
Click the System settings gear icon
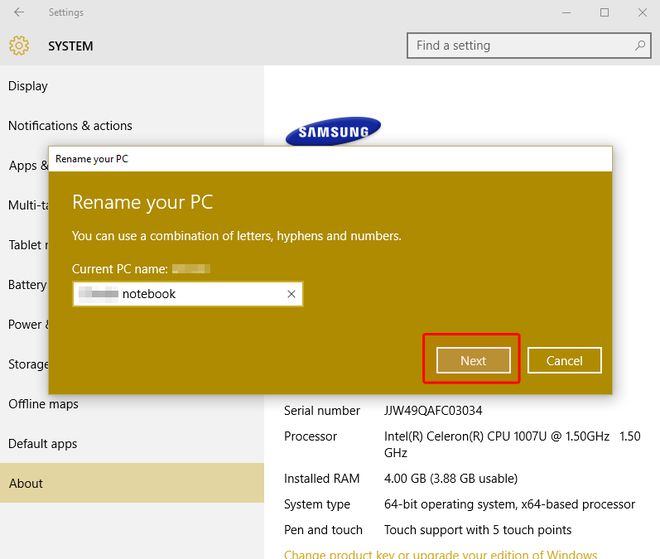click(x=19, y=45)
